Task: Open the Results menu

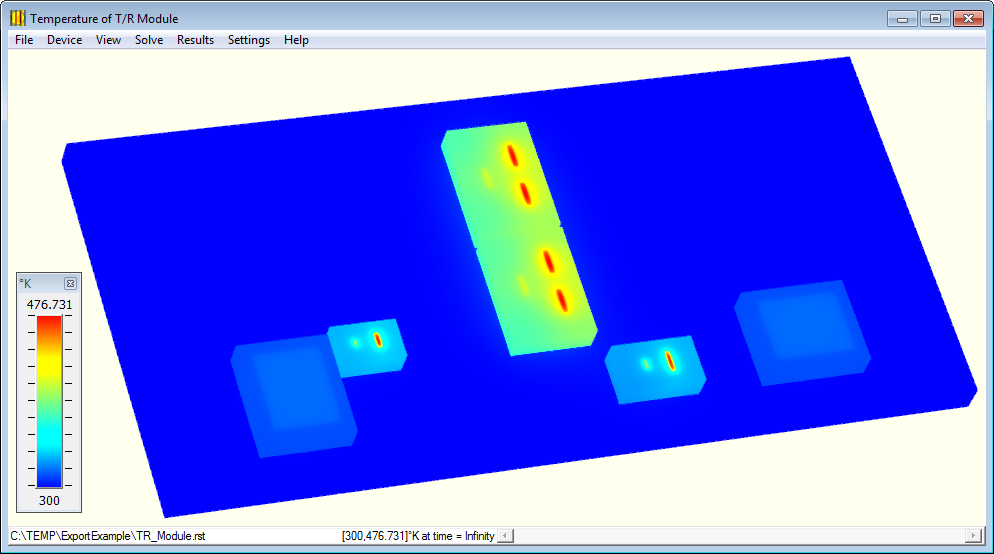Action: (195, 40)
